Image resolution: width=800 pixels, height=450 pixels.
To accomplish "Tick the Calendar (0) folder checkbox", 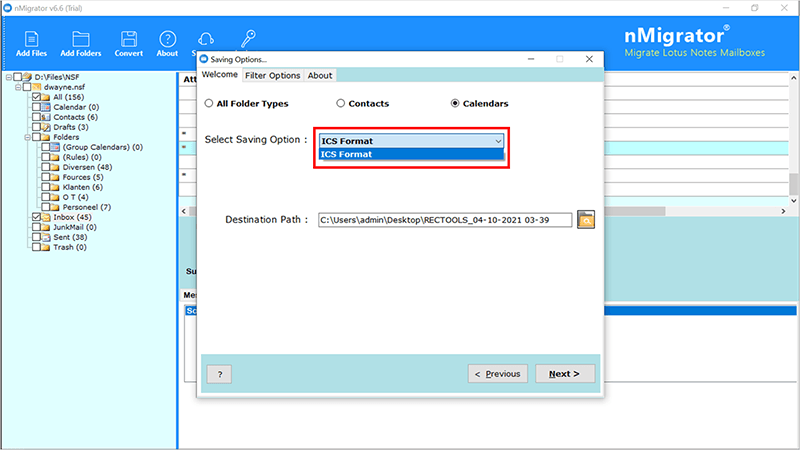I will pyautogui.click(x=36, y=107).
